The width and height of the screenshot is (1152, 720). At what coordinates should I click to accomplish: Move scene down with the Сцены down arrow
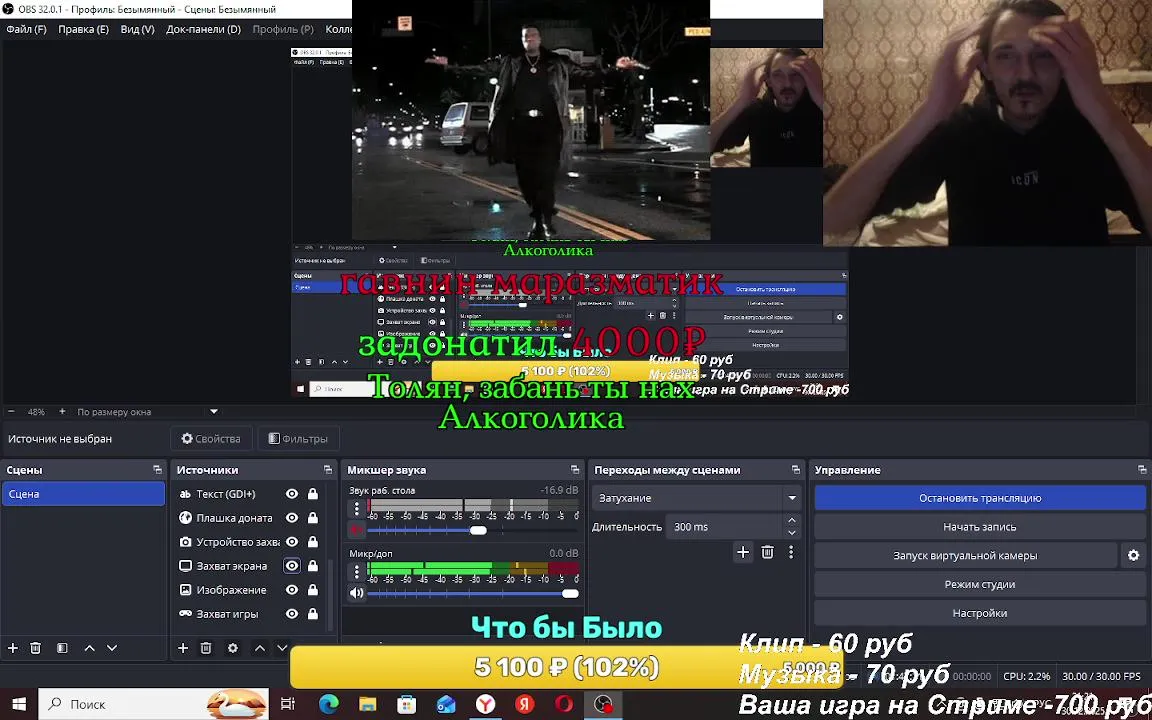pos(112,648)
